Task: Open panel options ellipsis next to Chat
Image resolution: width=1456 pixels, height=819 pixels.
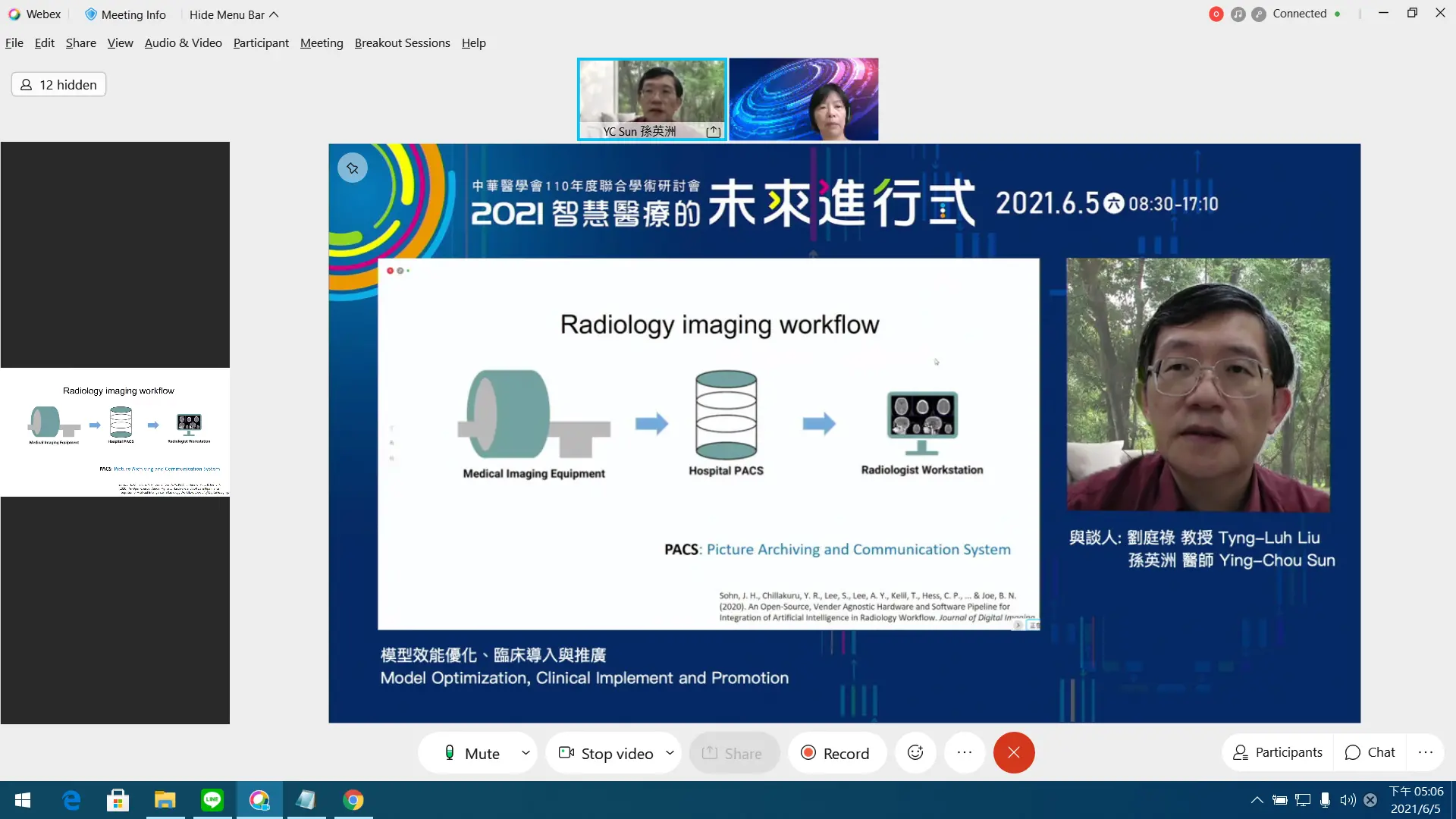Action: 1426,752
